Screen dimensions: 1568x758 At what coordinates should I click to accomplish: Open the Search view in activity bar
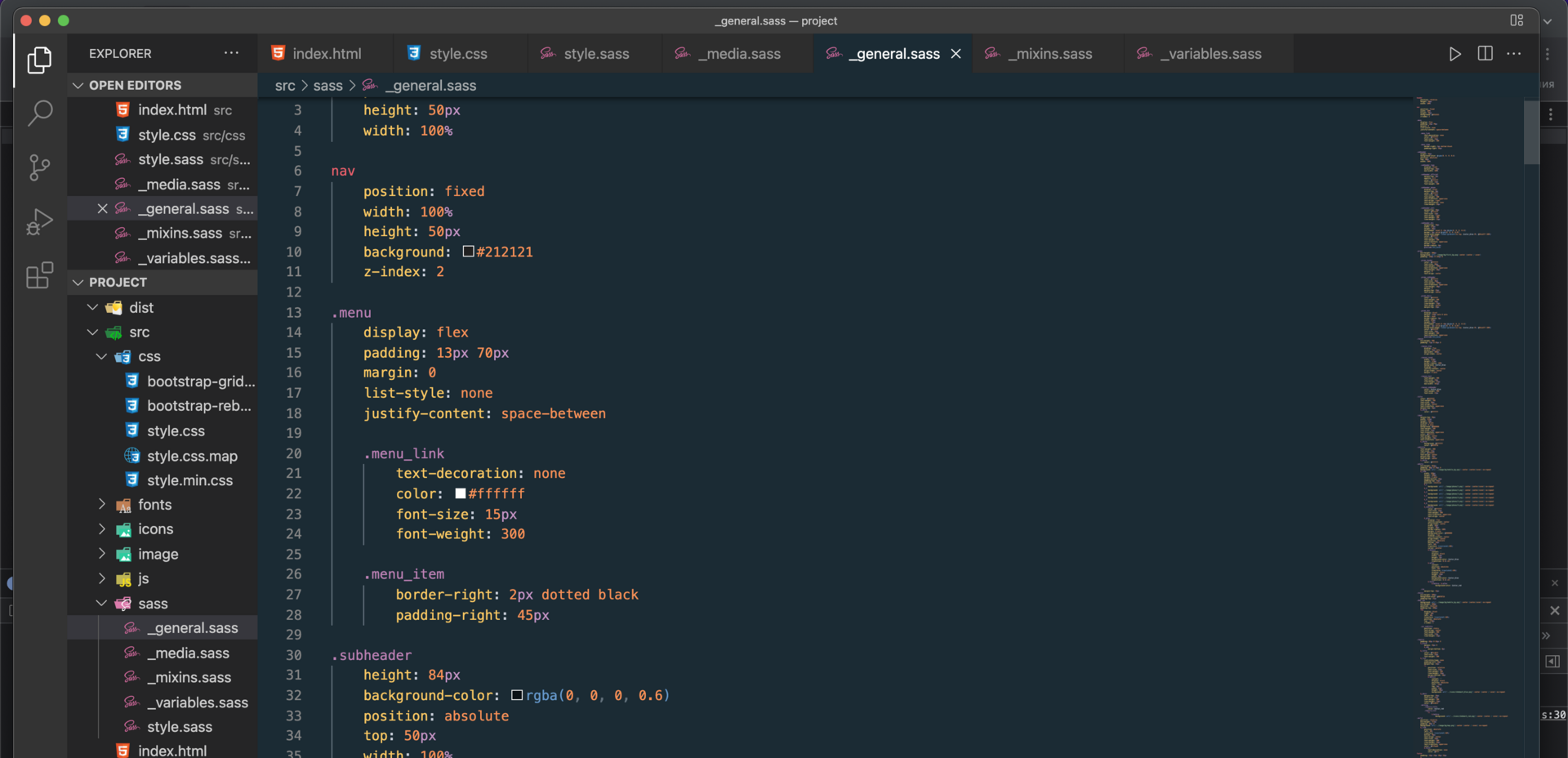39,114
